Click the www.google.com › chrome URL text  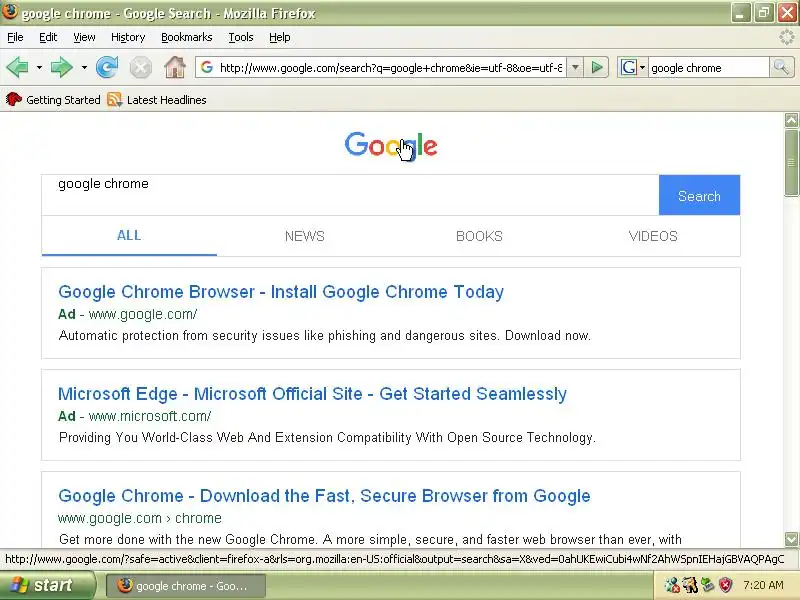pos(140,518)
